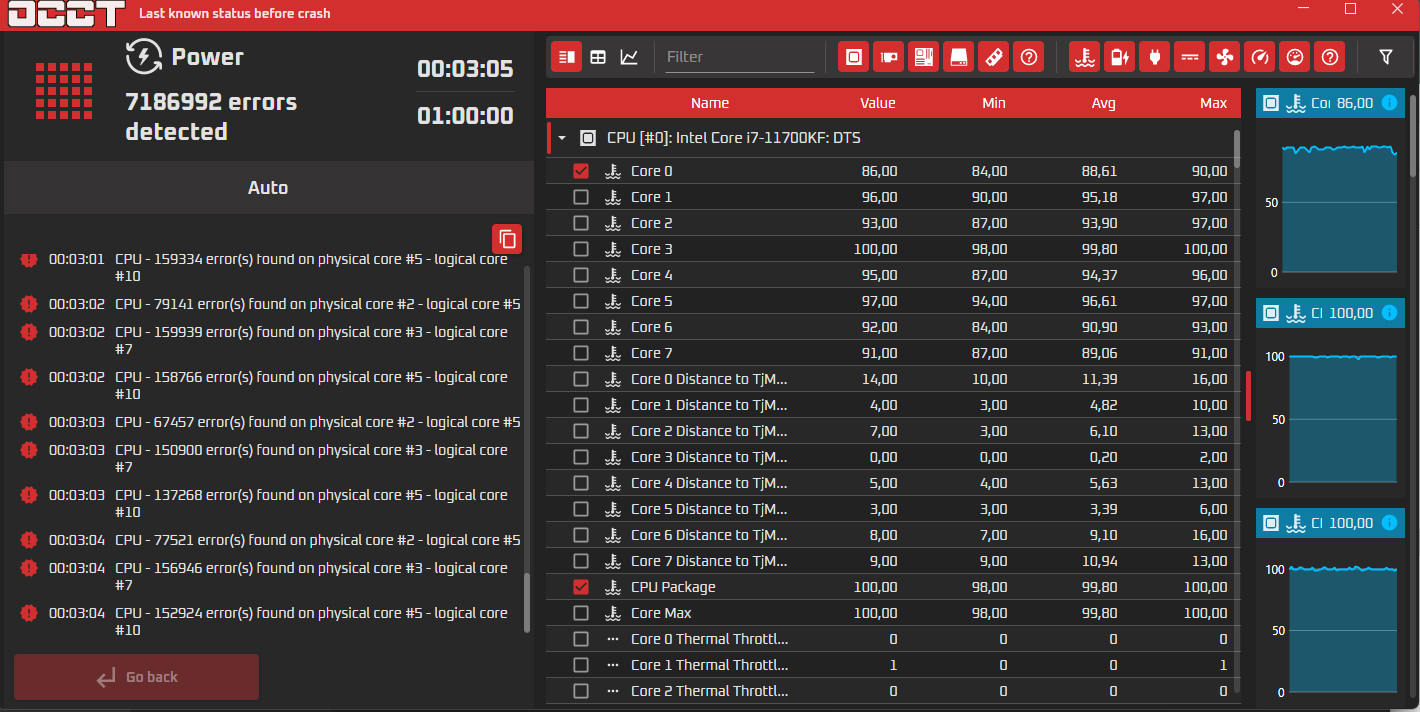Click the sensor table scrollbar thumb

pos(1237,148)
